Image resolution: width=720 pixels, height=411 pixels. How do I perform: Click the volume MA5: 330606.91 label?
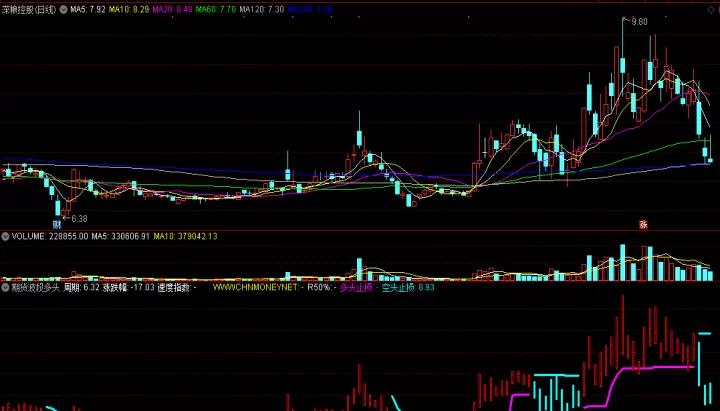click(121, 236)
